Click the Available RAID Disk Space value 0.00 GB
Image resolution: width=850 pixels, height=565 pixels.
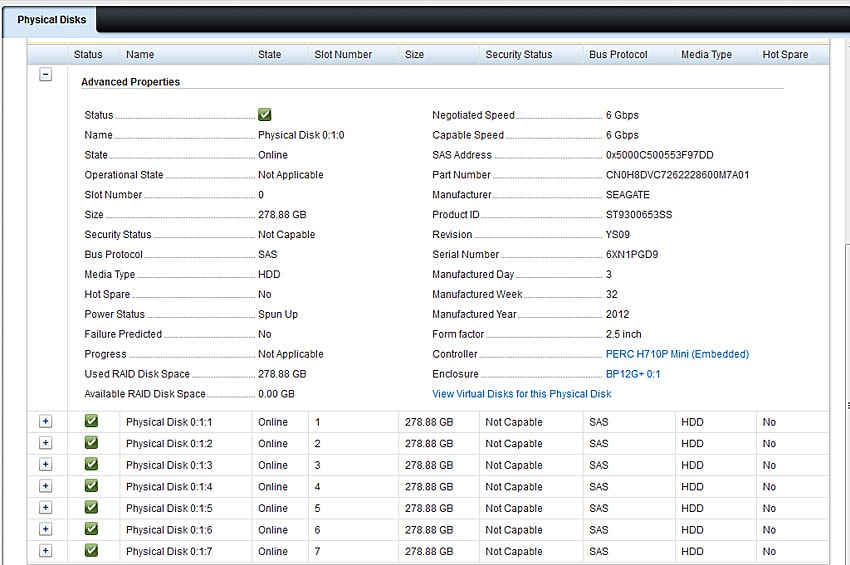point(276,394)
